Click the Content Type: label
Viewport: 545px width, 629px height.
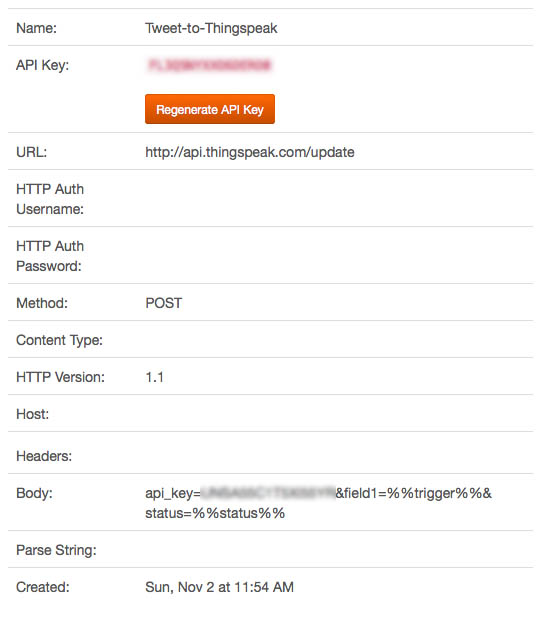point(59,340)
